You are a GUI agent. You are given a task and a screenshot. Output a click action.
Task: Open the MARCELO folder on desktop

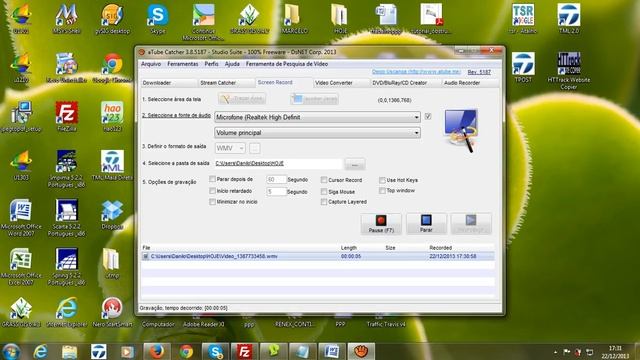[294, 19]
